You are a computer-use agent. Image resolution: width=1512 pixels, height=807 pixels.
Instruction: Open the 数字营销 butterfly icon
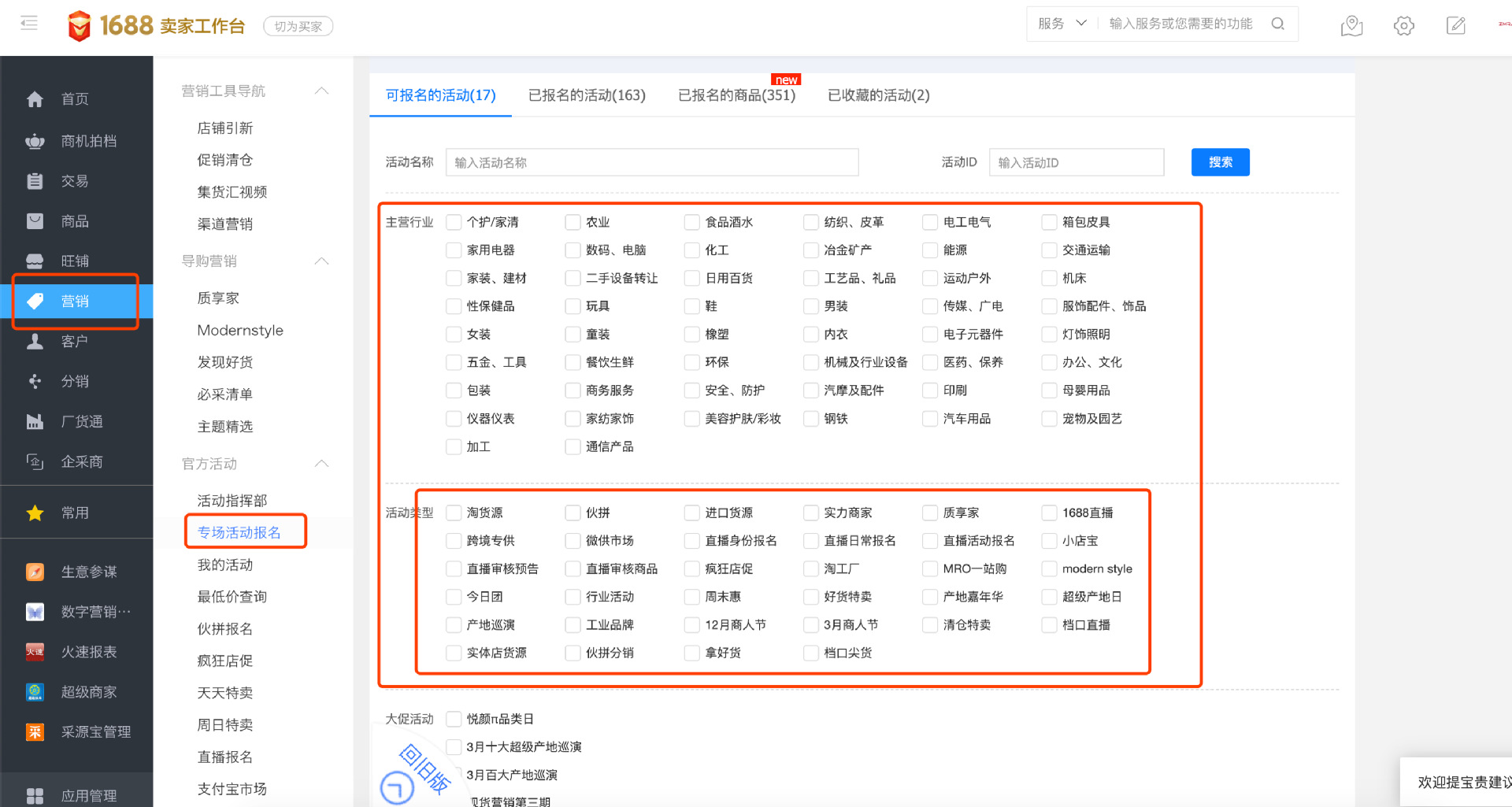pos(35,612)
